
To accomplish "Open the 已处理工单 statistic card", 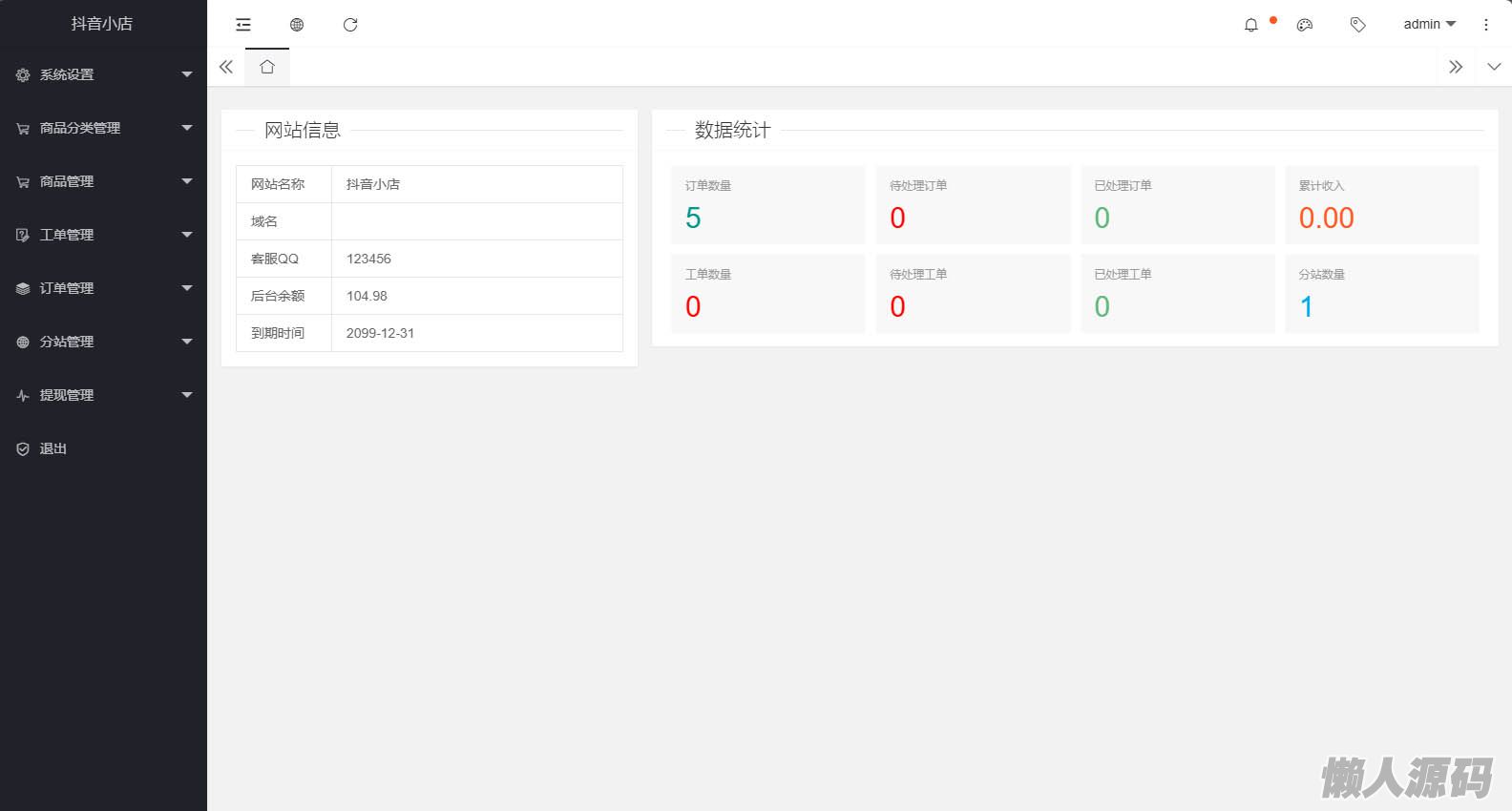I will pyautogui.click(x=1177, y=294).
